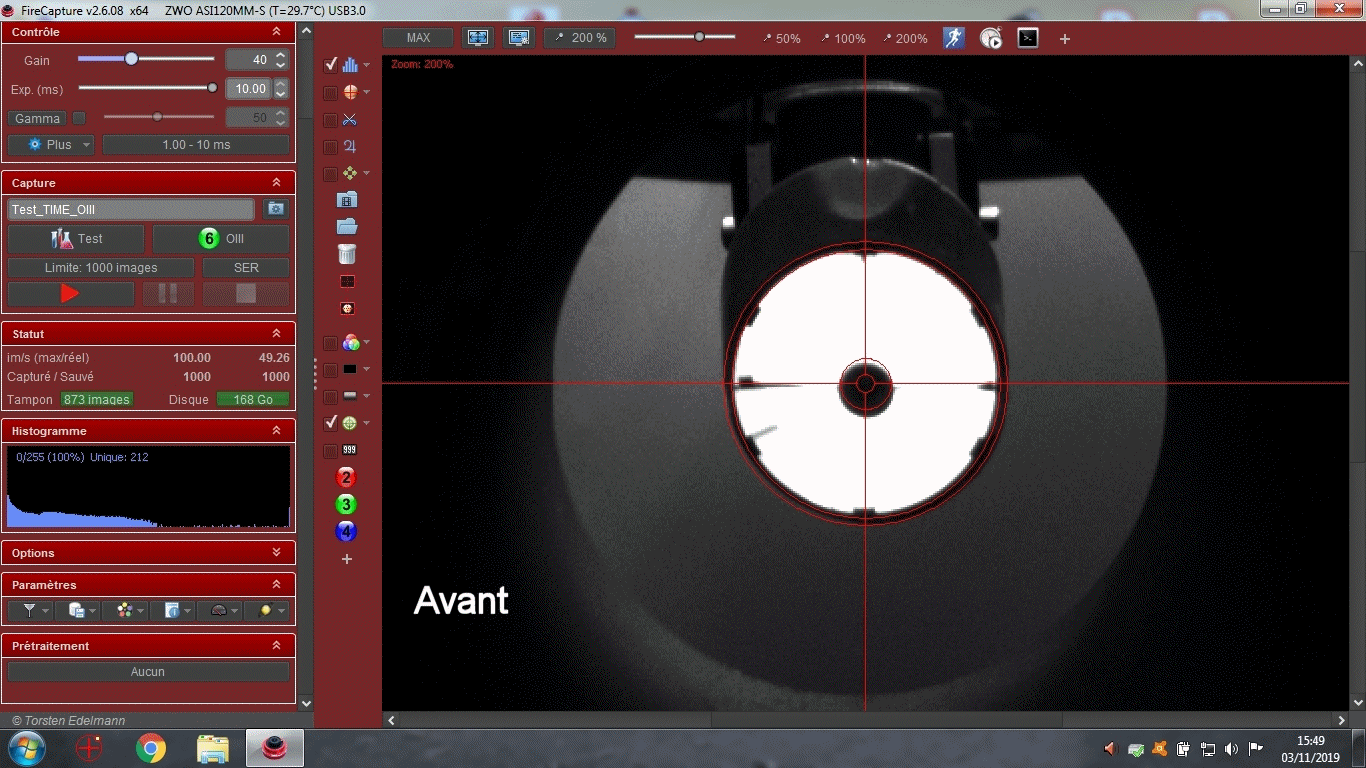Screen dimensions: 1366x768
Task: Click the SER format button
Action: 246,268
